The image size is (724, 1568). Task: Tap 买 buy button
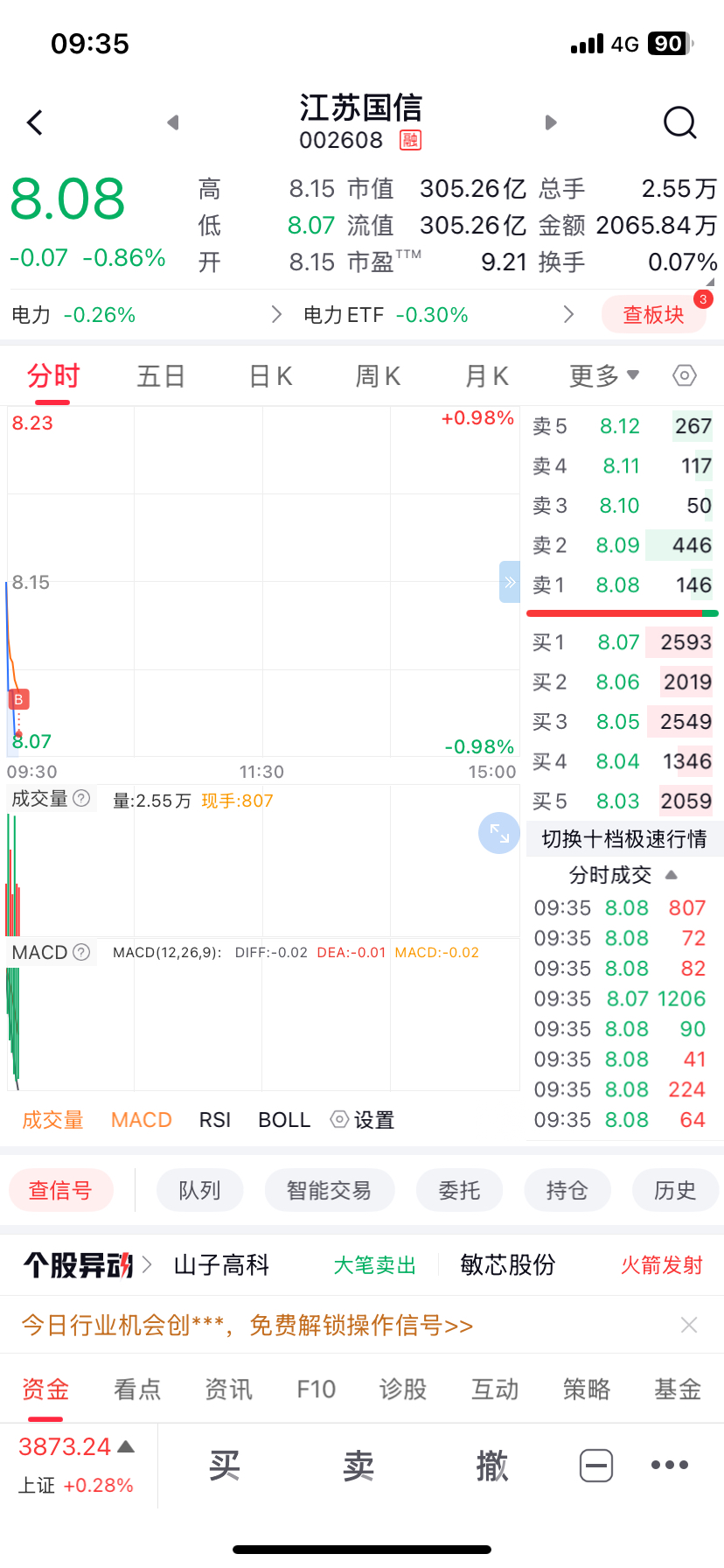pos(225,1465)
